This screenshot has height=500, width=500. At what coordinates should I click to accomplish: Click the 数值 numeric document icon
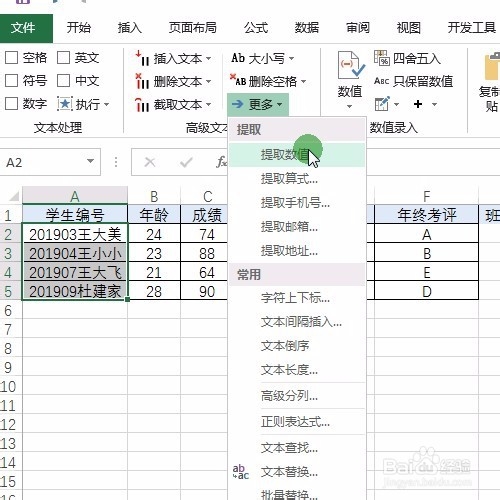[350, 65]
